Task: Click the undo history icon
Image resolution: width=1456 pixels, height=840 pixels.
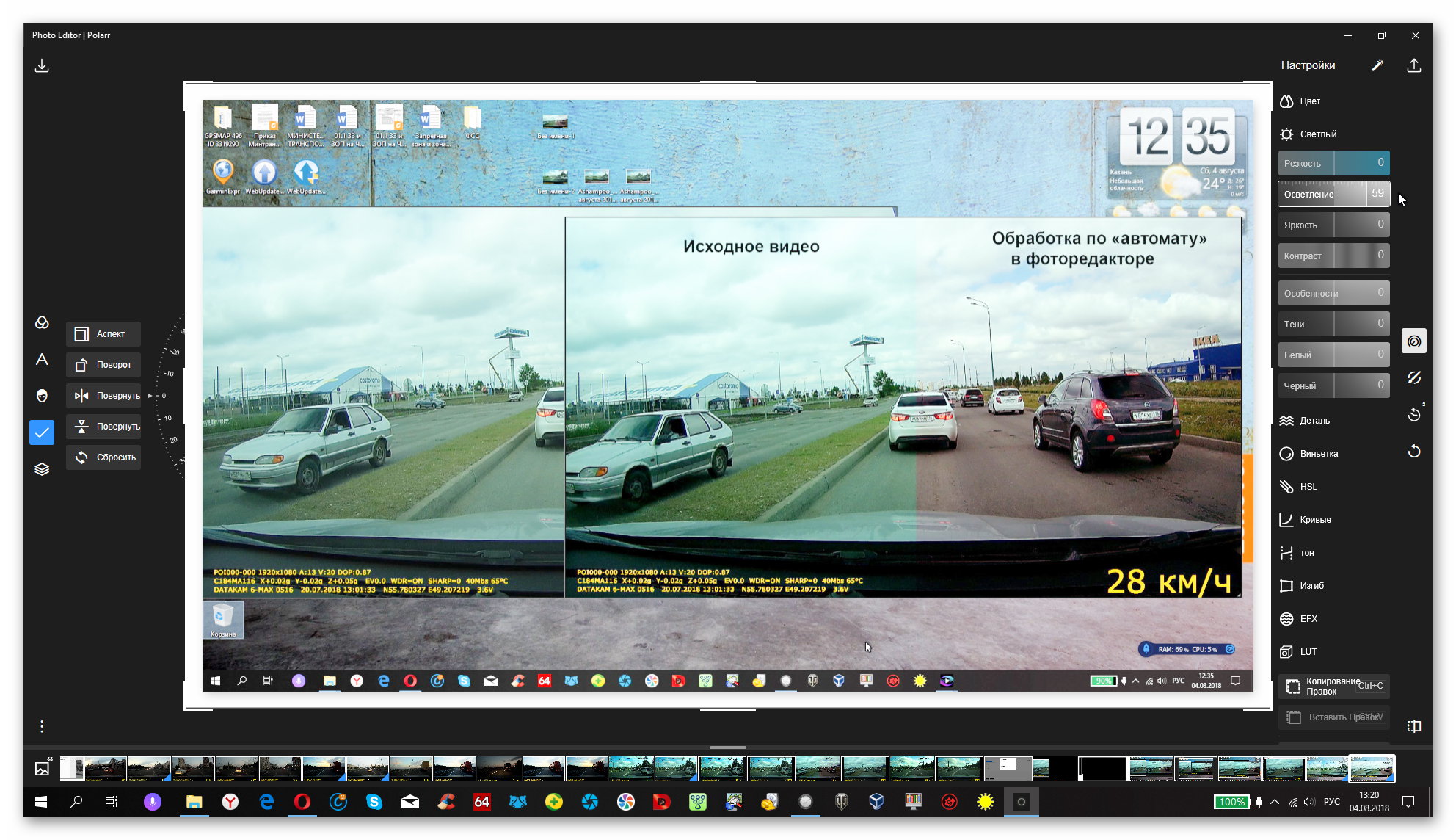Action: [1413, 415]
